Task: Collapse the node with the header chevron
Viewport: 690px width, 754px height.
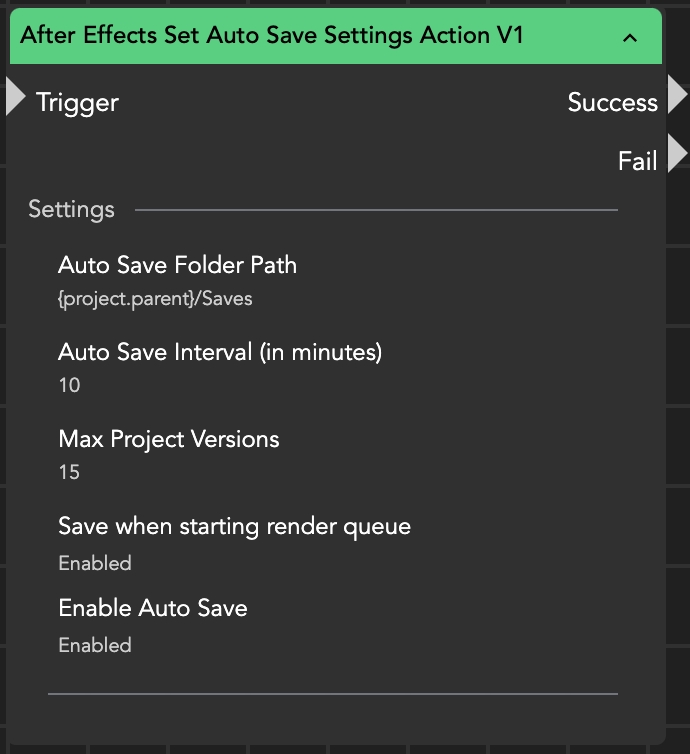Action: (630, 38)
